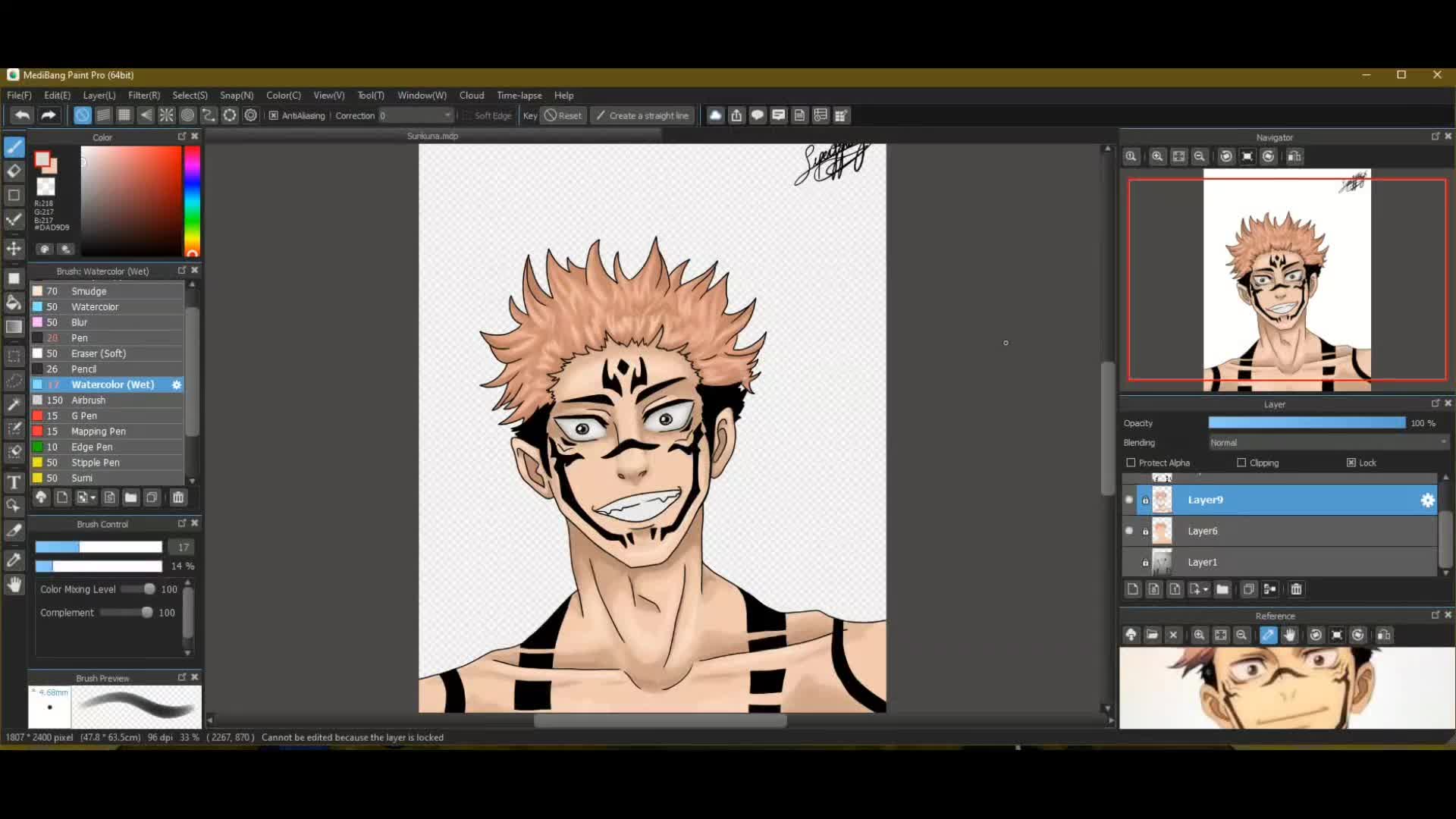Hide Layer9 using its visibility dot
1456x819 pixels.
[x=1129, y=500]
